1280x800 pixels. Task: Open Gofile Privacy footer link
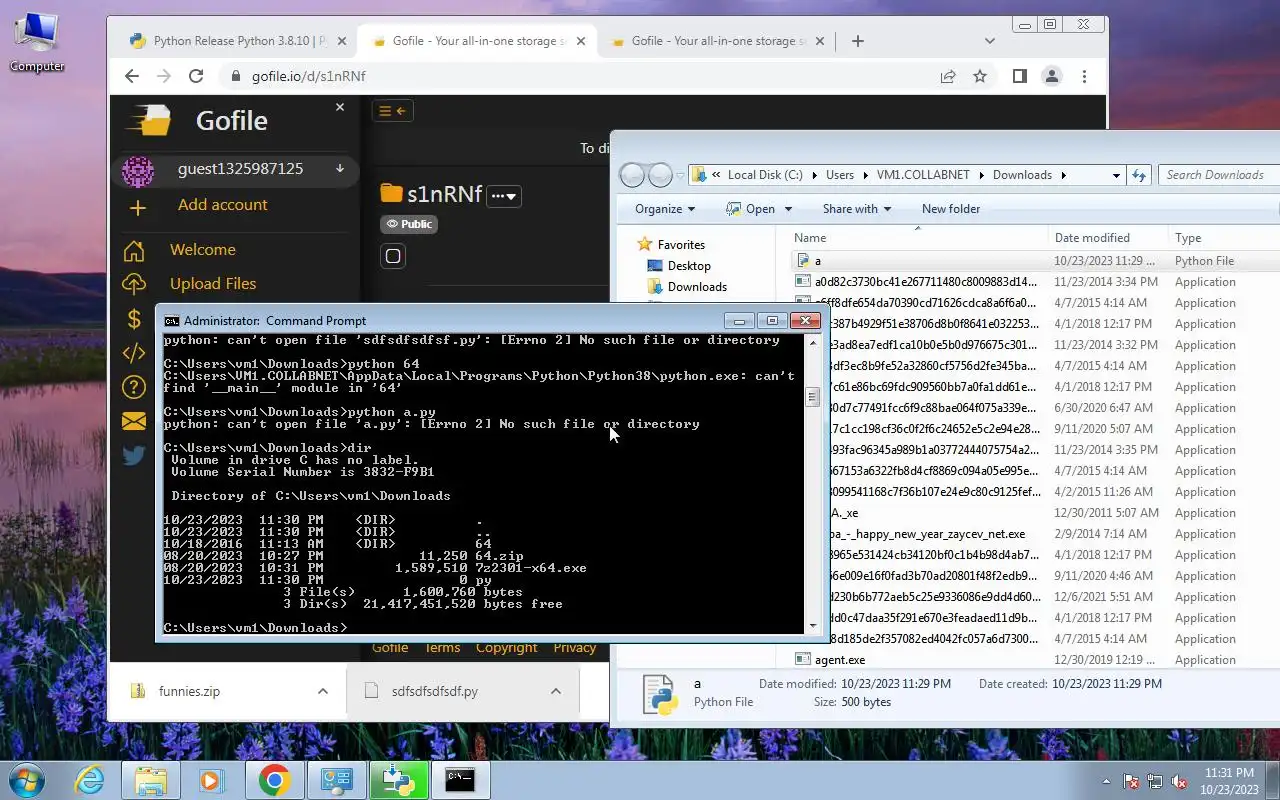[x=575, y=648]
